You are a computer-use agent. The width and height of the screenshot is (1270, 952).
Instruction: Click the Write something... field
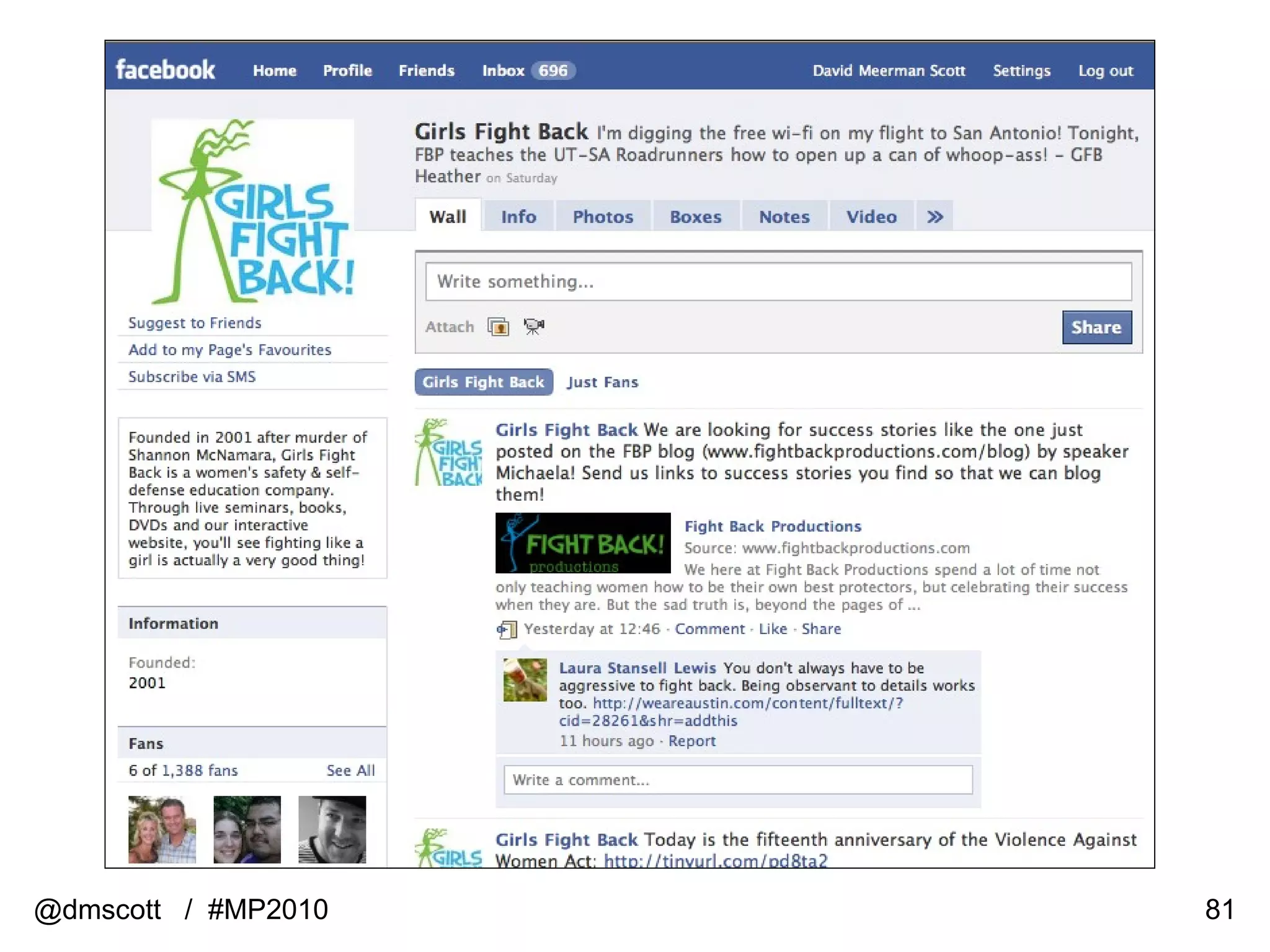pos(778,281)
